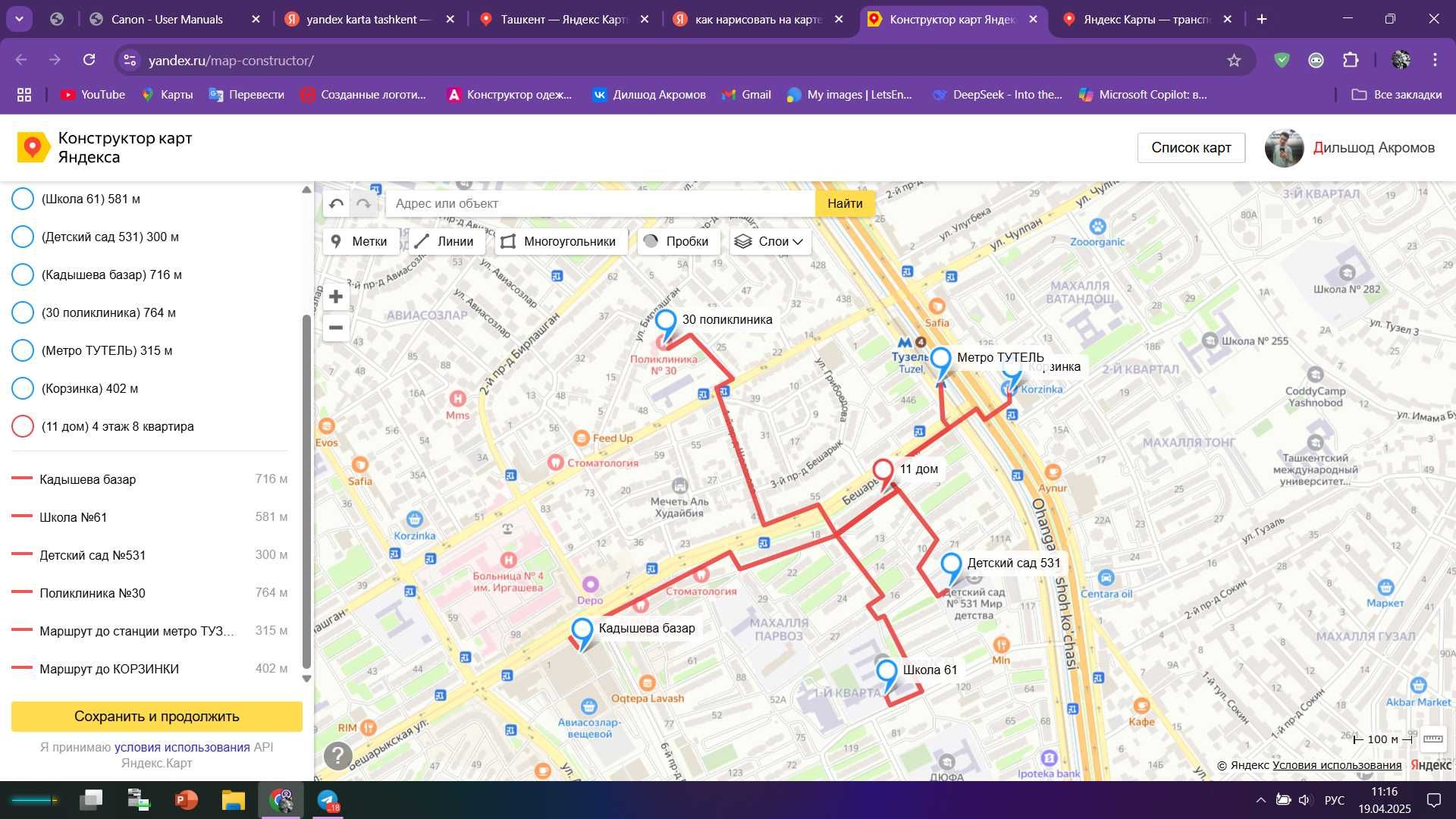Open the Gmail bookmark
Image resolution: width=1456 pixels, height=819 pixels.
pos(747,95)
